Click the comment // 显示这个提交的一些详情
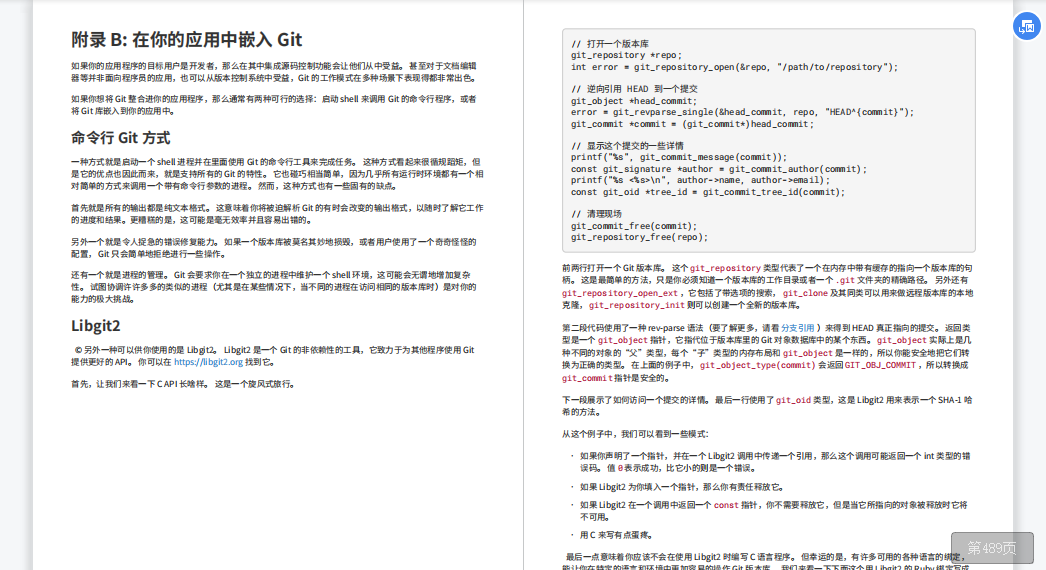 click(x=627, y=146)
